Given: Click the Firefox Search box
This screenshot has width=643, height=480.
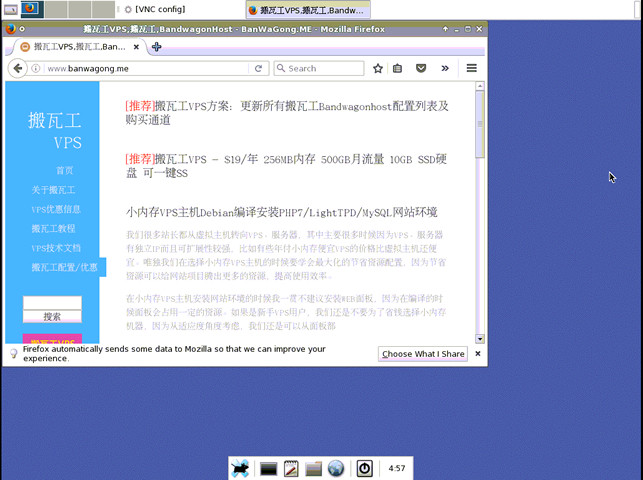Looking at the screenshot, I should (319, 68).
